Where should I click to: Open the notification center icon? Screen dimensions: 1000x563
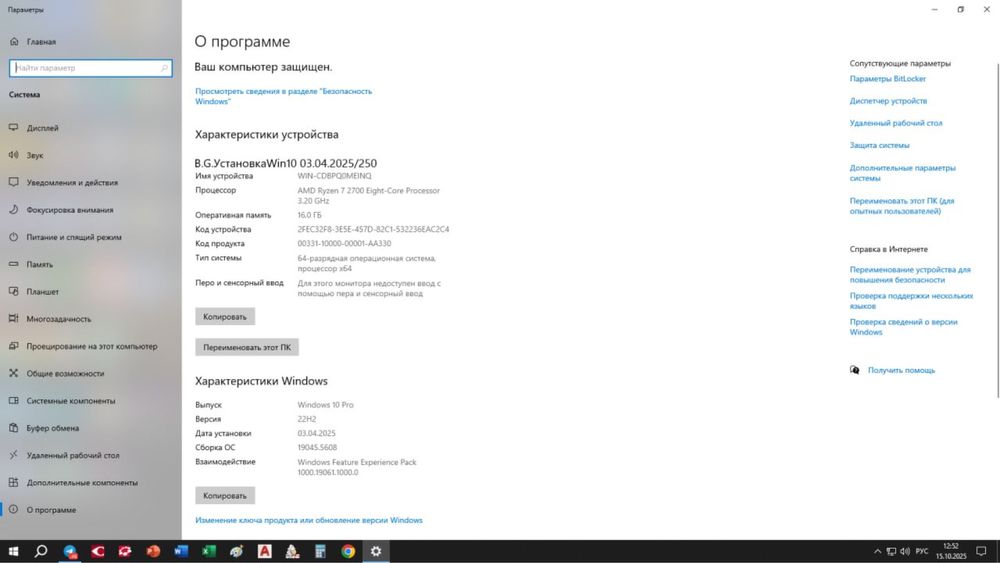point(982,552)
